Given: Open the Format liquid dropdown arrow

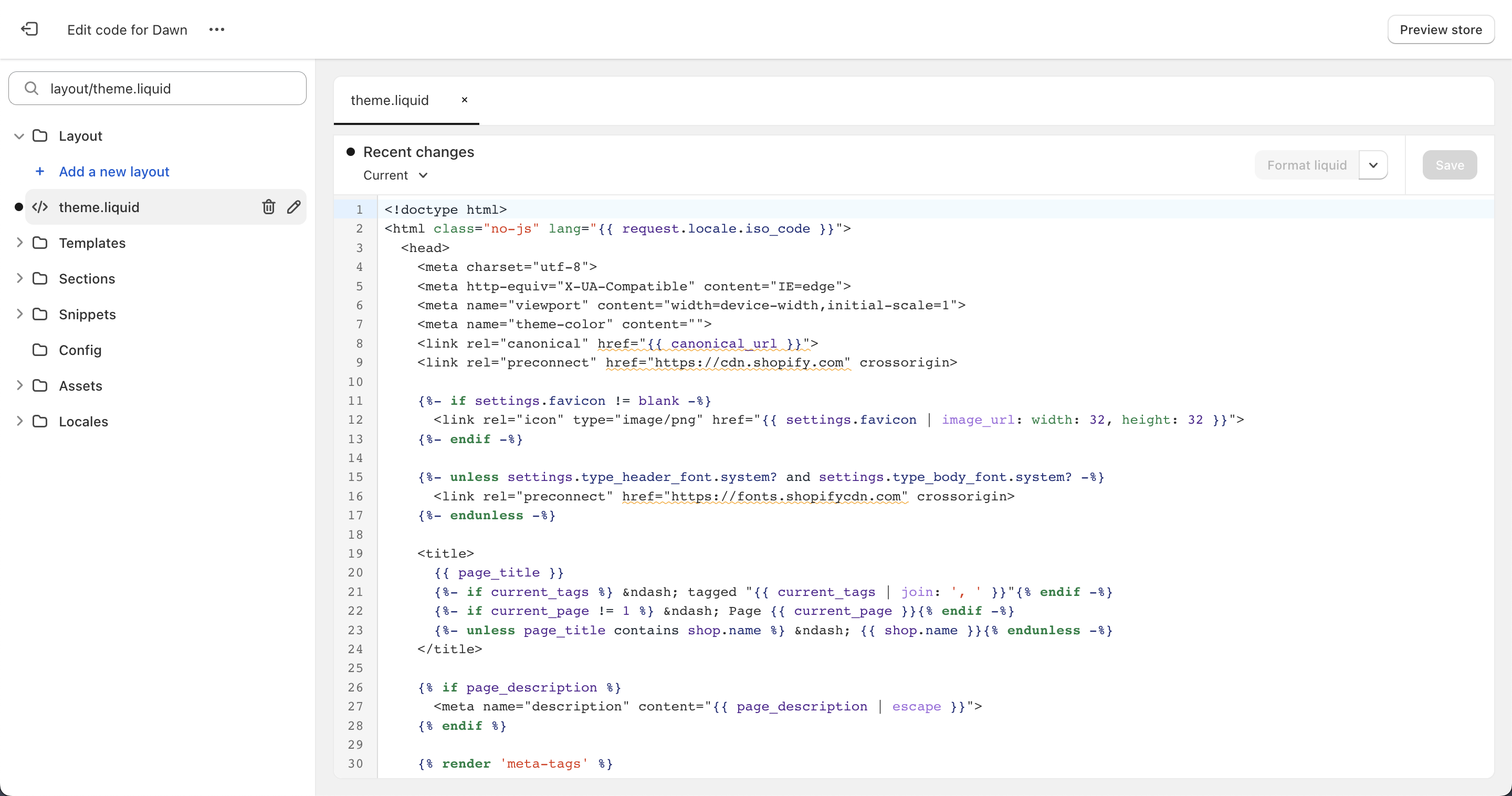Looking at the screenshot, I should point(1373,164).
